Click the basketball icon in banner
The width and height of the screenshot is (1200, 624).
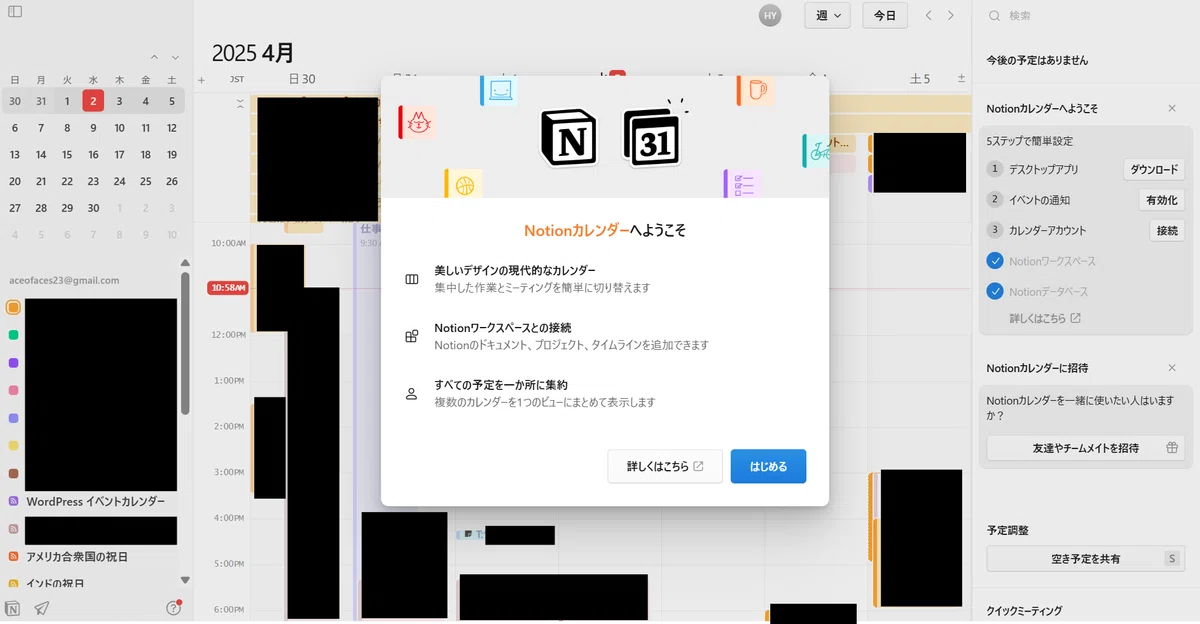tap(463, 184)
